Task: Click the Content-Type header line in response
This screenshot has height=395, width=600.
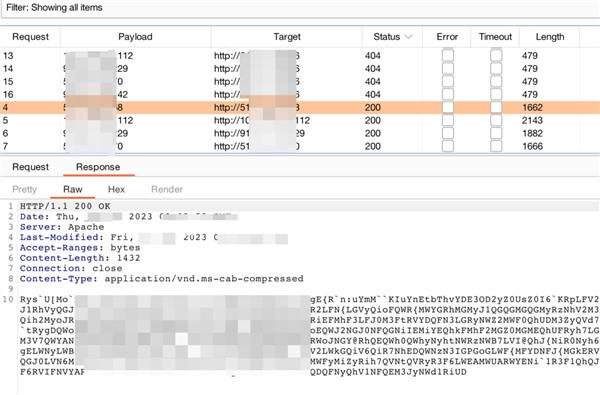Action: pyautogui.click(x=161, y=279)
